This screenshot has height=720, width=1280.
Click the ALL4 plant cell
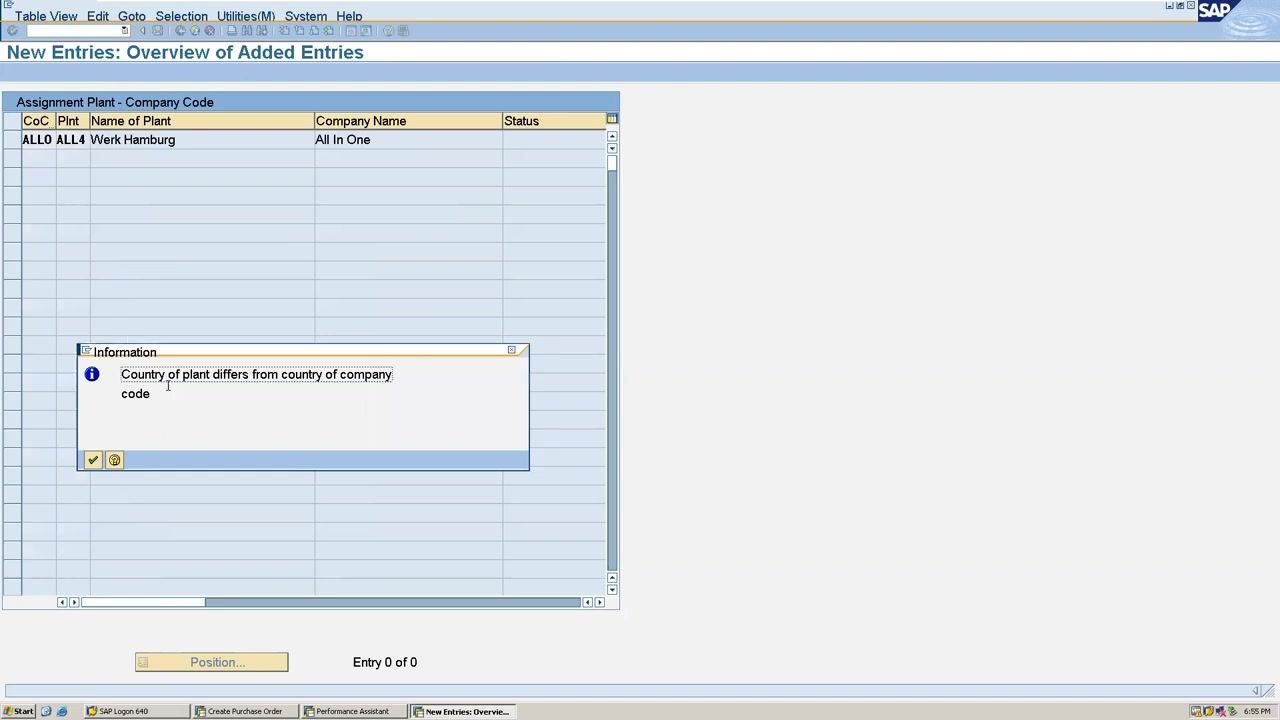(x=72, y=140)
